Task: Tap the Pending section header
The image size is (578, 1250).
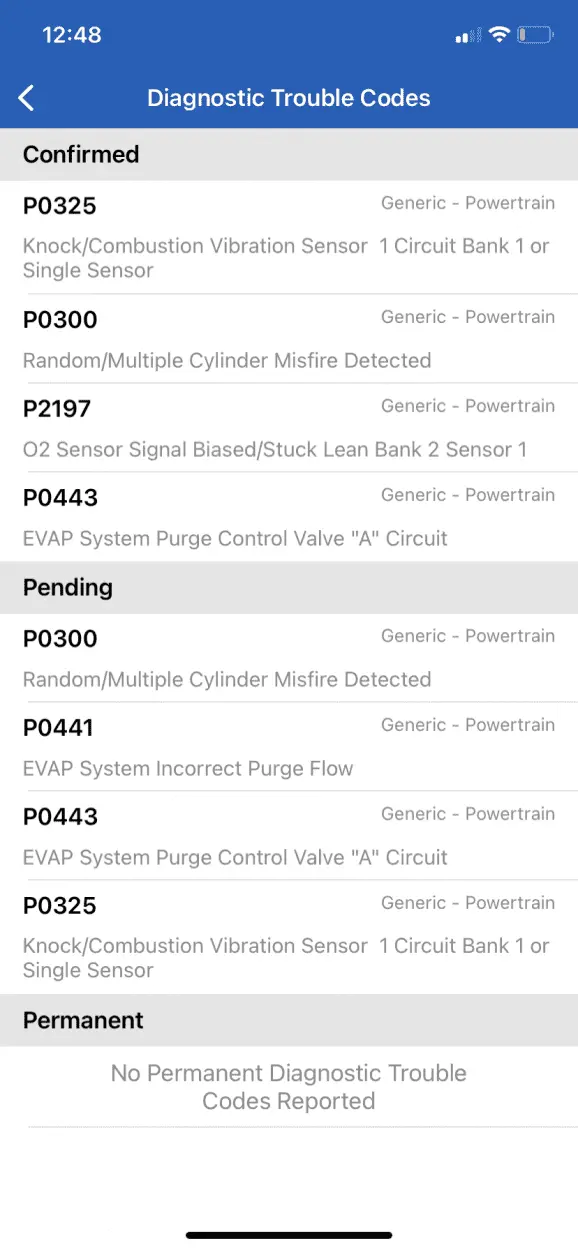Action: (289, 587)
